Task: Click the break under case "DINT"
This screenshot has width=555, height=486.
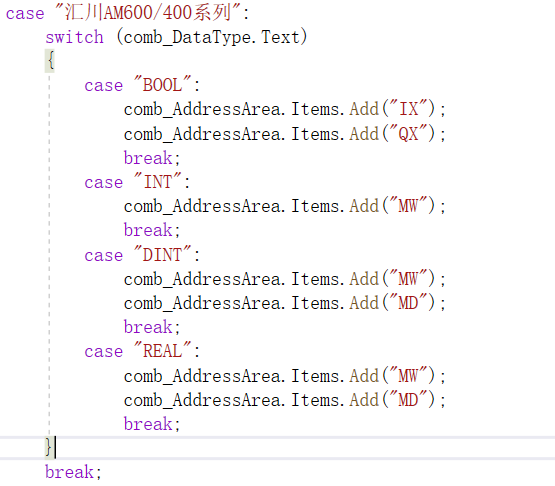Action: tap(152, 327)
